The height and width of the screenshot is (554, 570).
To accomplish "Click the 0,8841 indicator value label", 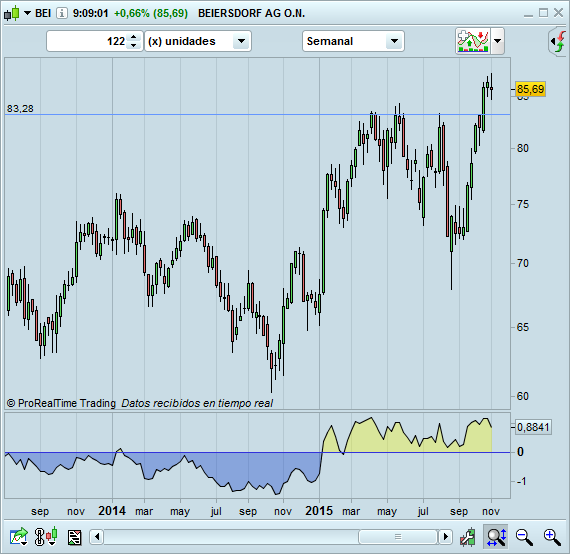I will point(533,427).
